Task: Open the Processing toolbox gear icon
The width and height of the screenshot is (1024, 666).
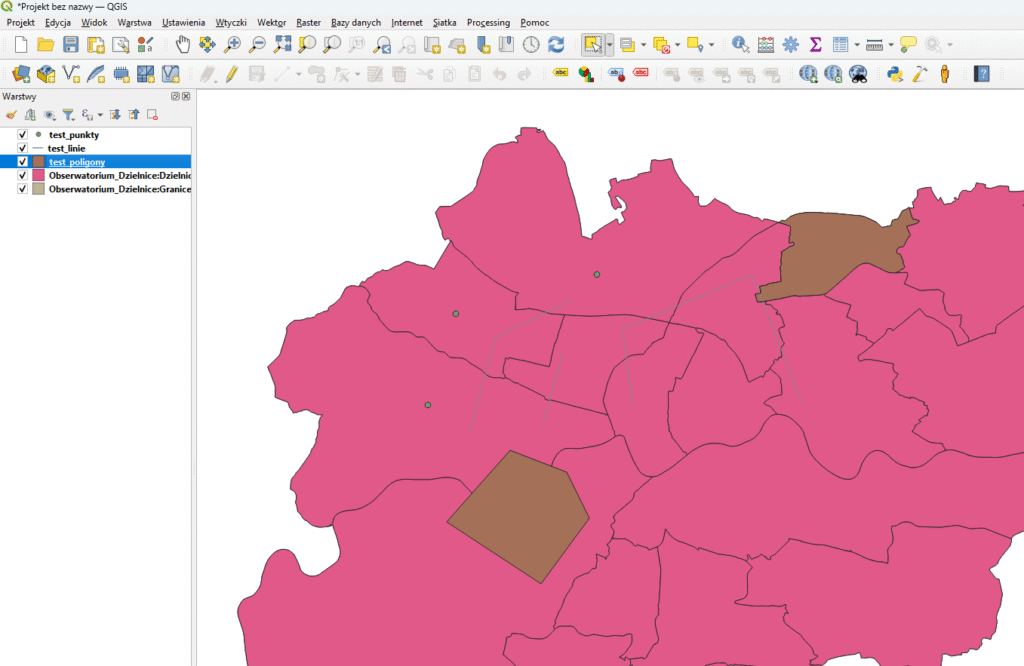Action: pos(790,44)
